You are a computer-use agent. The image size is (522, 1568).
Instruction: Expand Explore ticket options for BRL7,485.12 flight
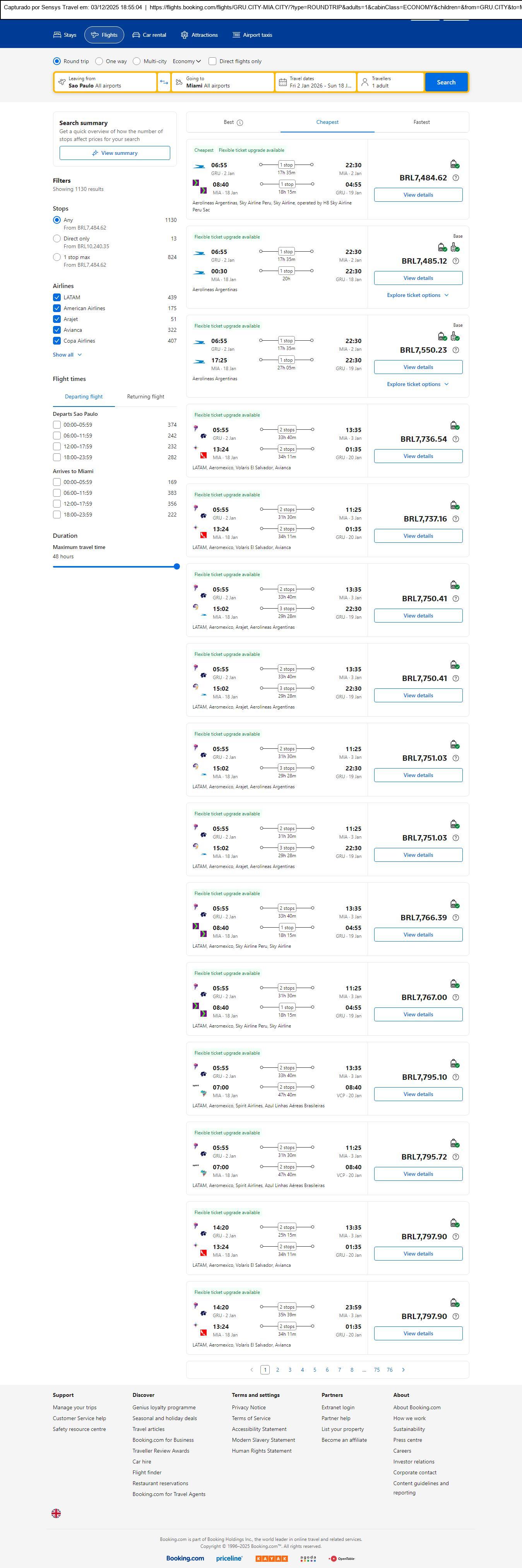(x=418, y=295)
